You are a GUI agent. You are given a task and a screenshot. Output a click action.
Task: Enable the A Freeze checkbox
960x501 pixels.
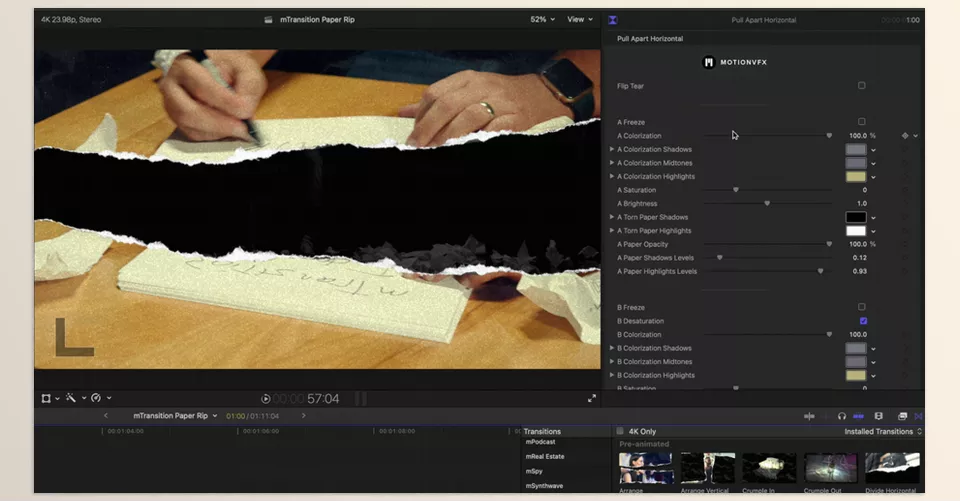tap(861, 122)
